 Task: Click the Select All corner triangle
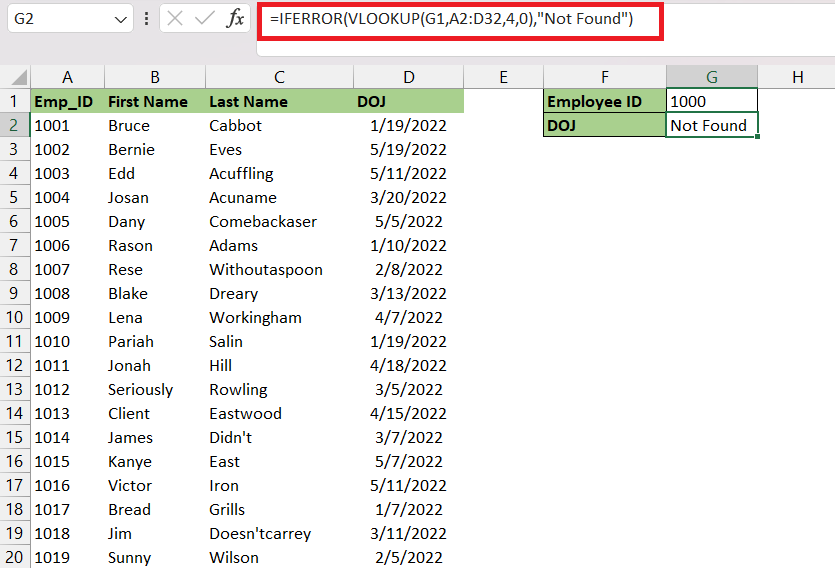[19, 78]
